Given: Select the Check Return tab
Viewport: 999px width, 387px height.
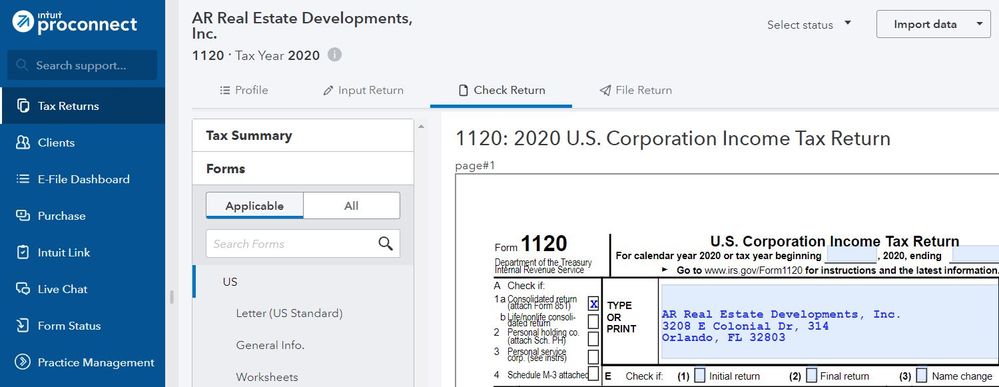Looking at the screenshot, I should pyautogui.click(x=501, y=91).
